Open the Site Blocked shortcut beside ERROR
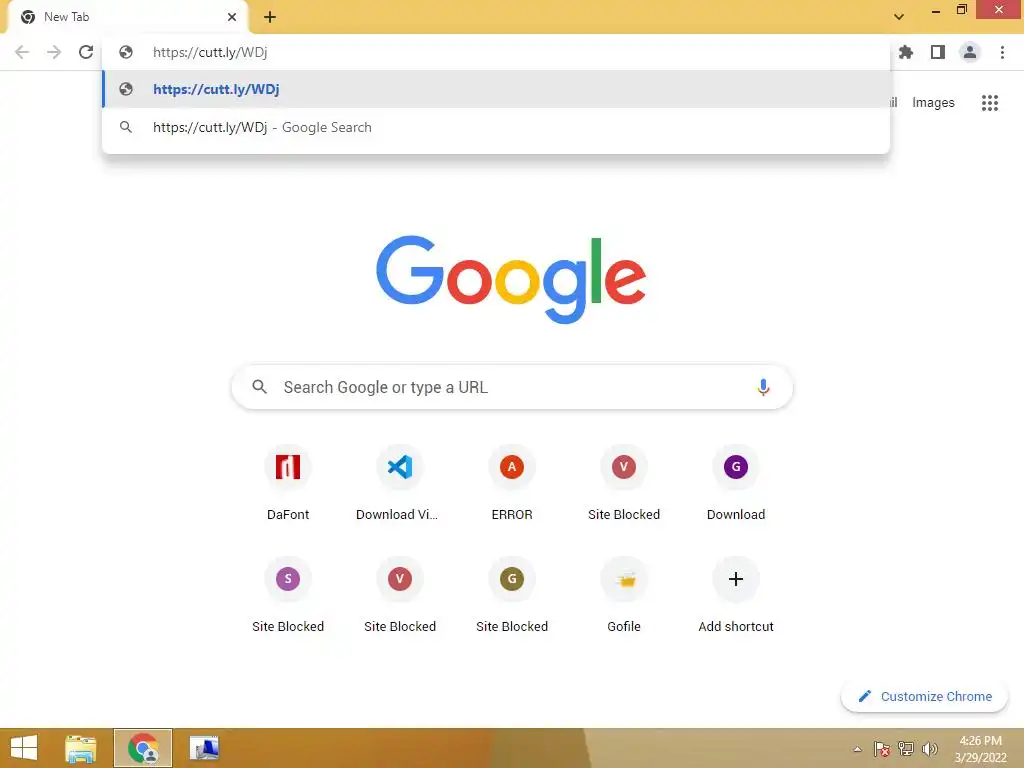 tap(624, 482)
